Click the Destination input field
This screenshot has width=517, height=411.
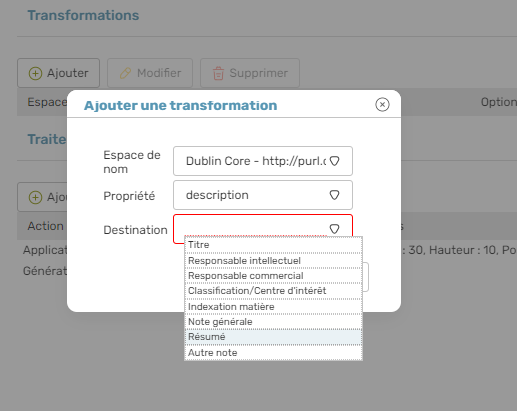coord(263,229)
